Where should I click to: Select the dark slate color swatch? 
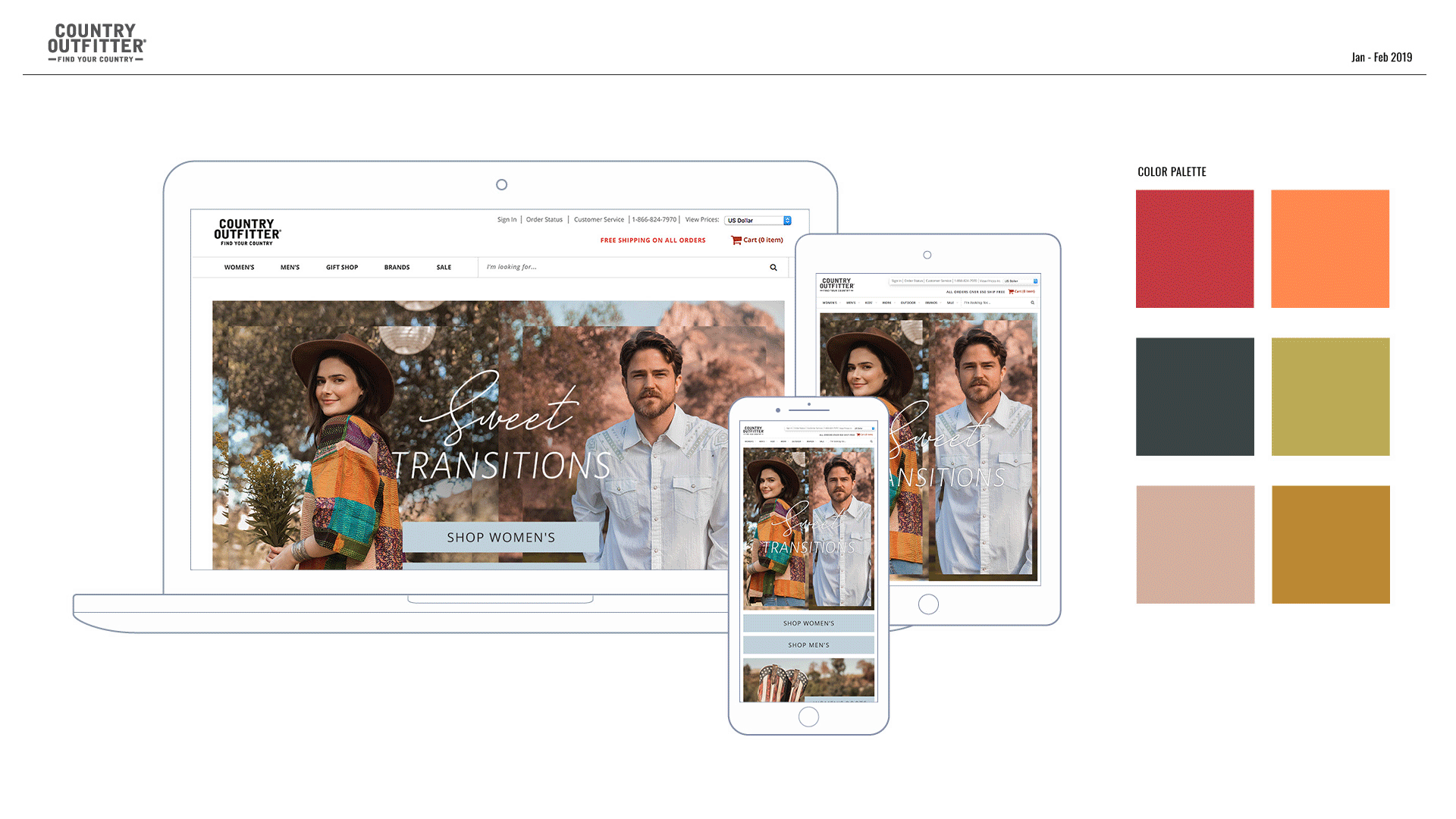click(1194, 397)
